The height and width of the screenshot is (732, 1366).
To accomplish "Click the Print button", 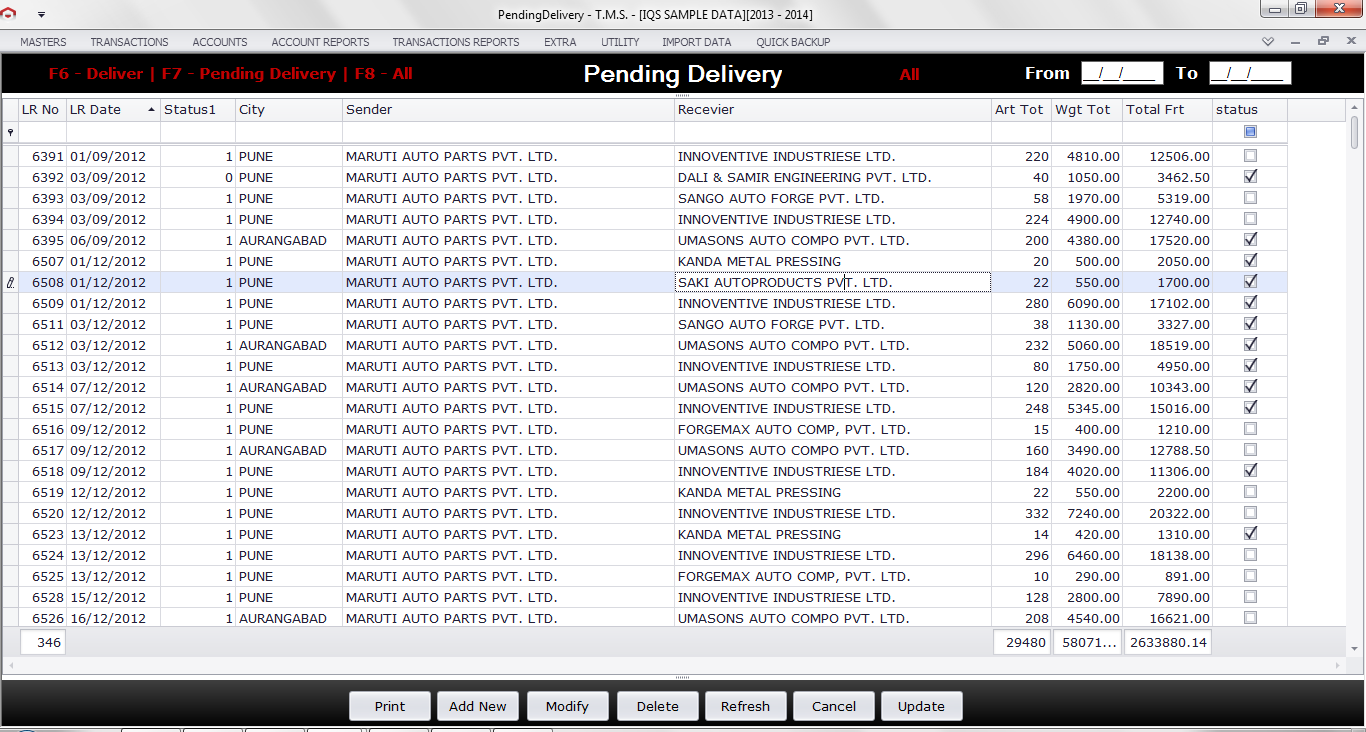I will click(390, 706).
